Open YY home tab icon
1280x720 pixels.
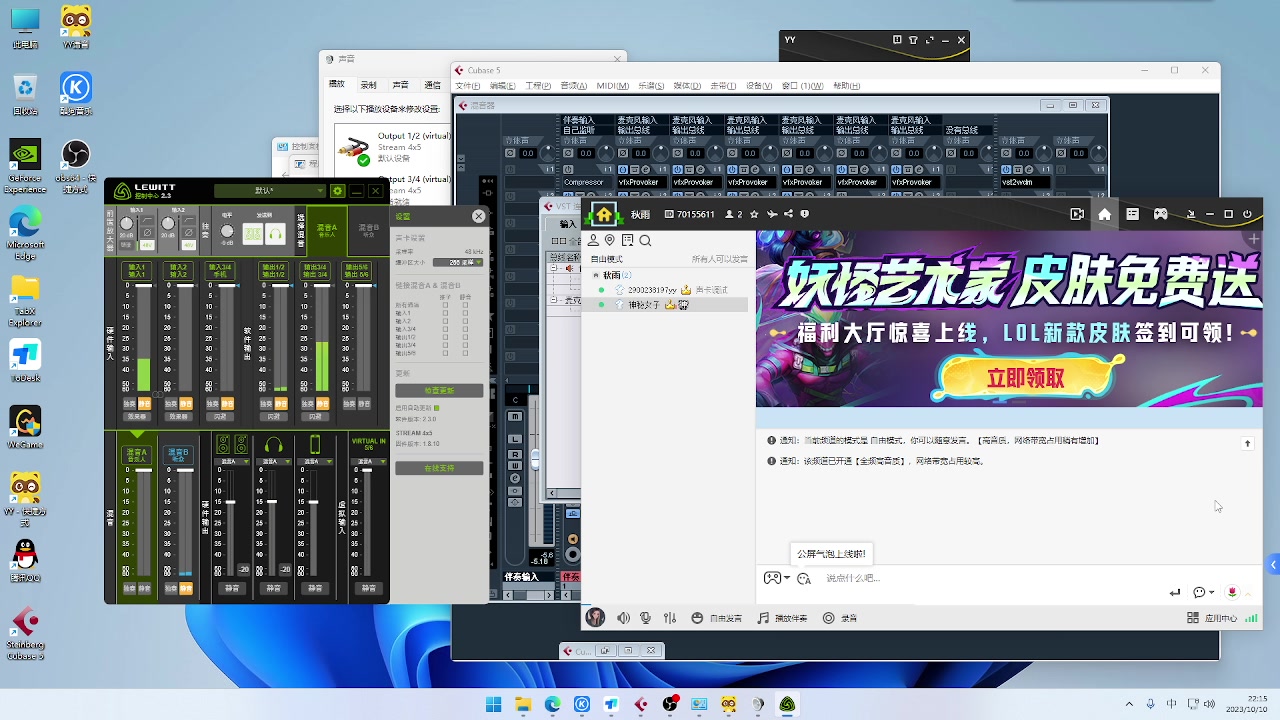(x=1104, y=214)
